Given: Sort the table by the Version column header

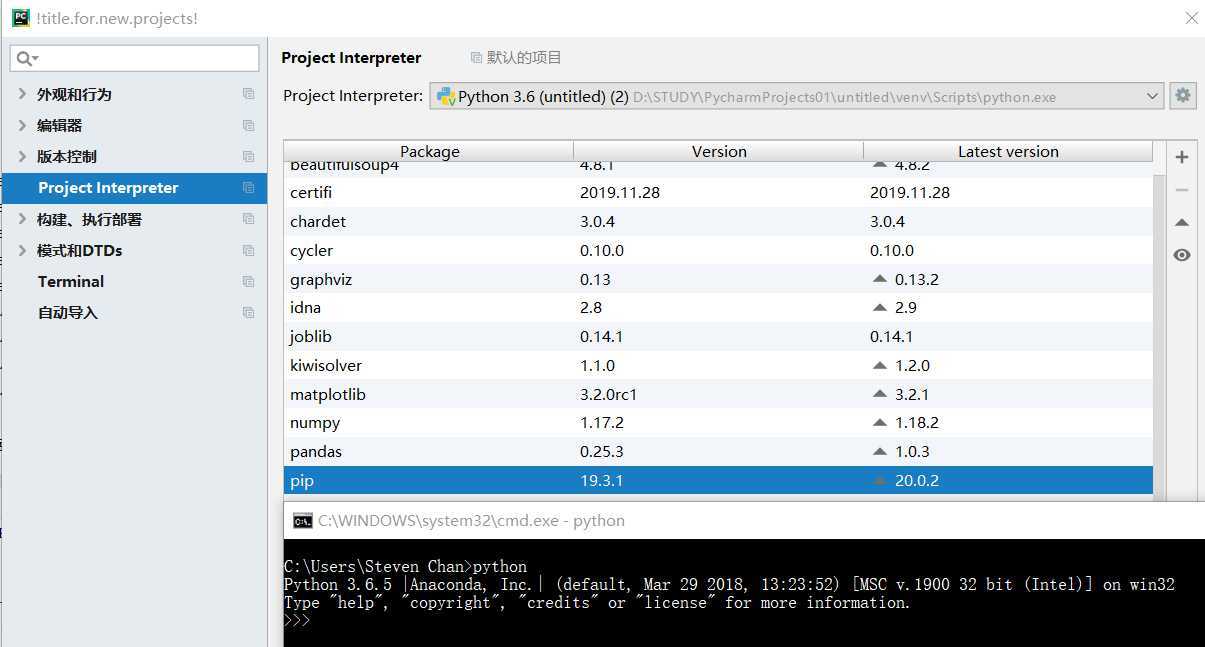Looking at the screenshot, I should (719, 151).
